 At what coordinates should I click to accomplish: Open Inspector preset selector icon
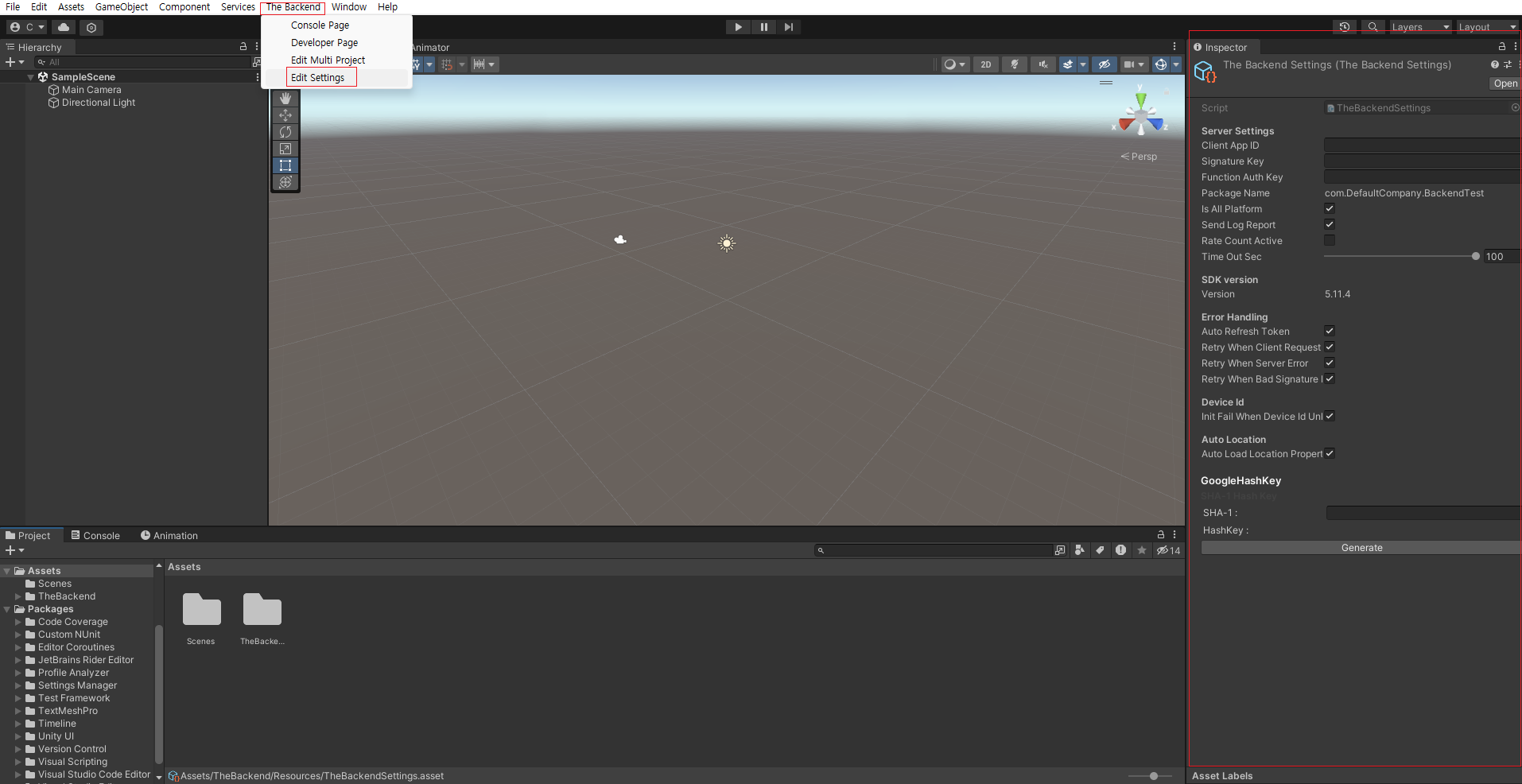1508,64
